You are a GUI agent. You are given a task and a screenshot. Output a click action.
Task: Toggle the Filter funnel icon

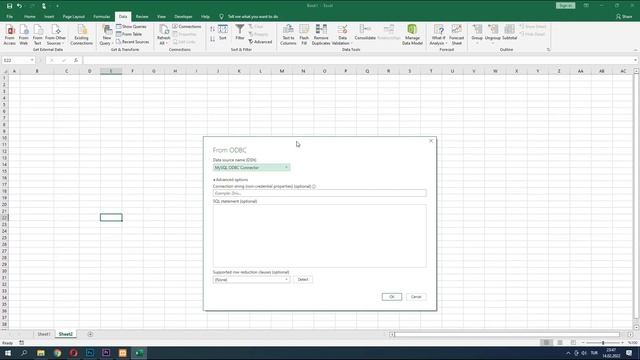240,32
